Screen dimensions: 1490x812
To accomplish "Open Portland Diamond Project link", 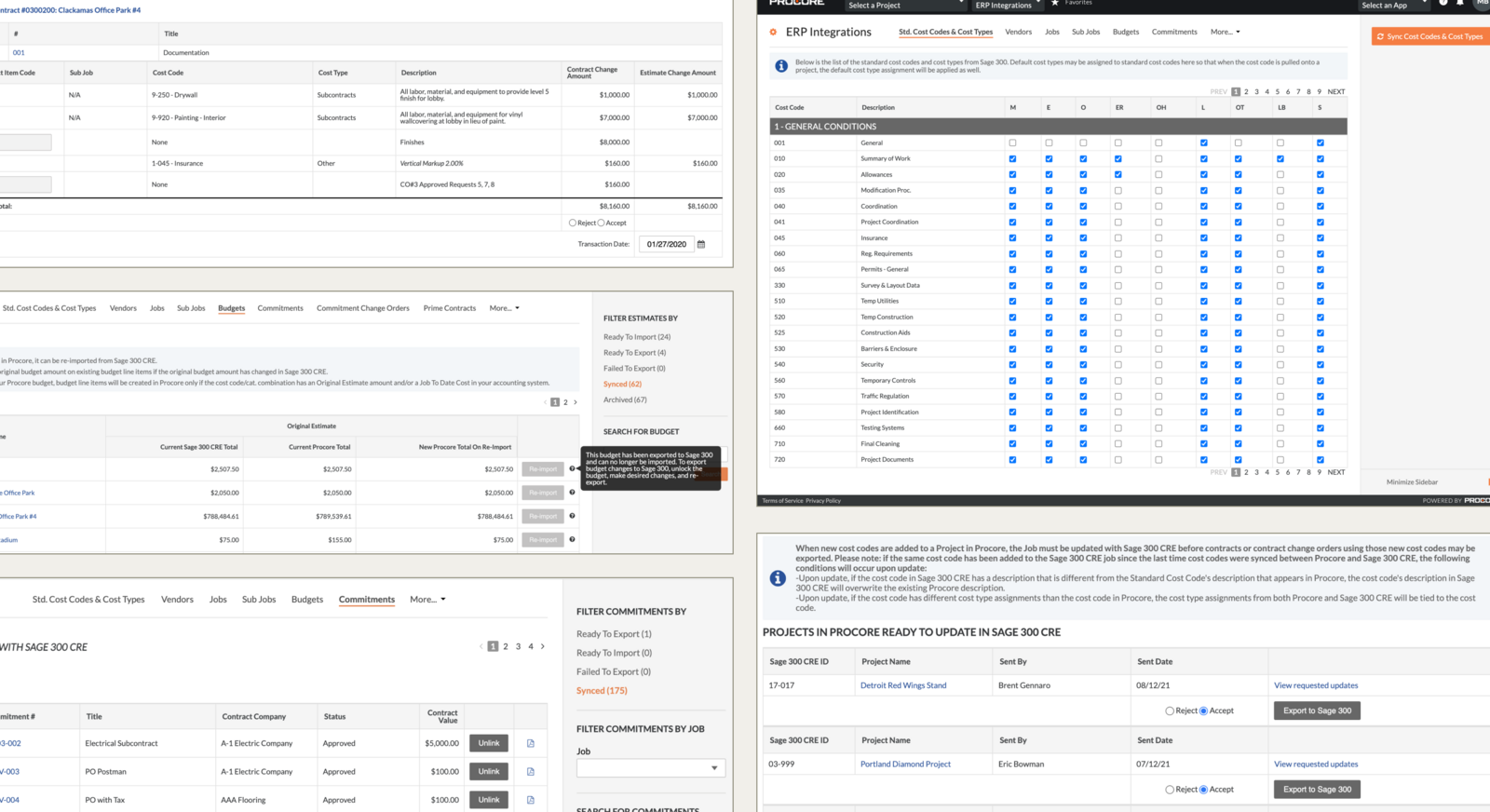I will (905, 765).
